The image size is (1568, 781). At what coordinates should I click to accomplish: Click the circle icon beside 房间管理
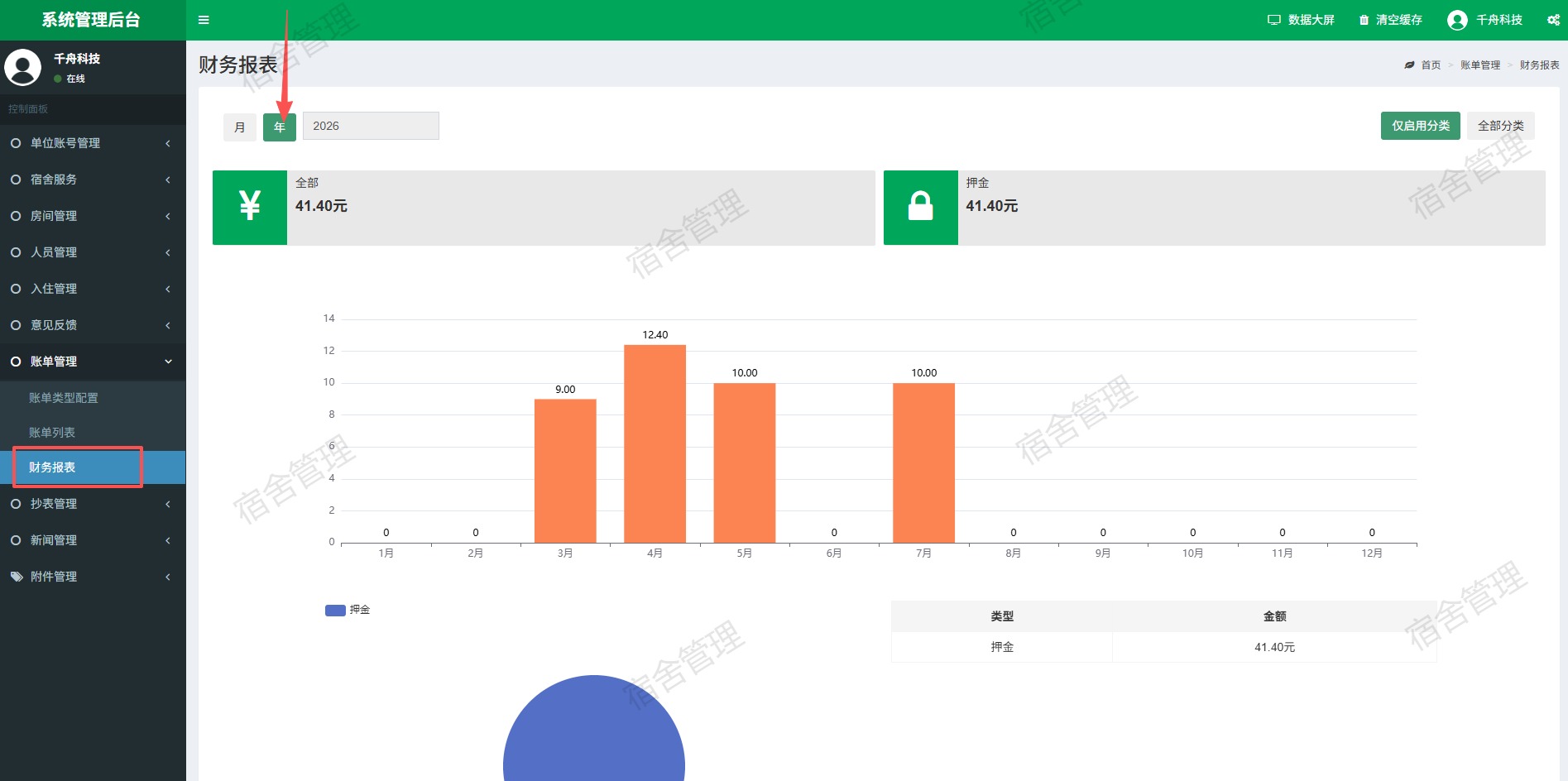click(x=16, y=216)
